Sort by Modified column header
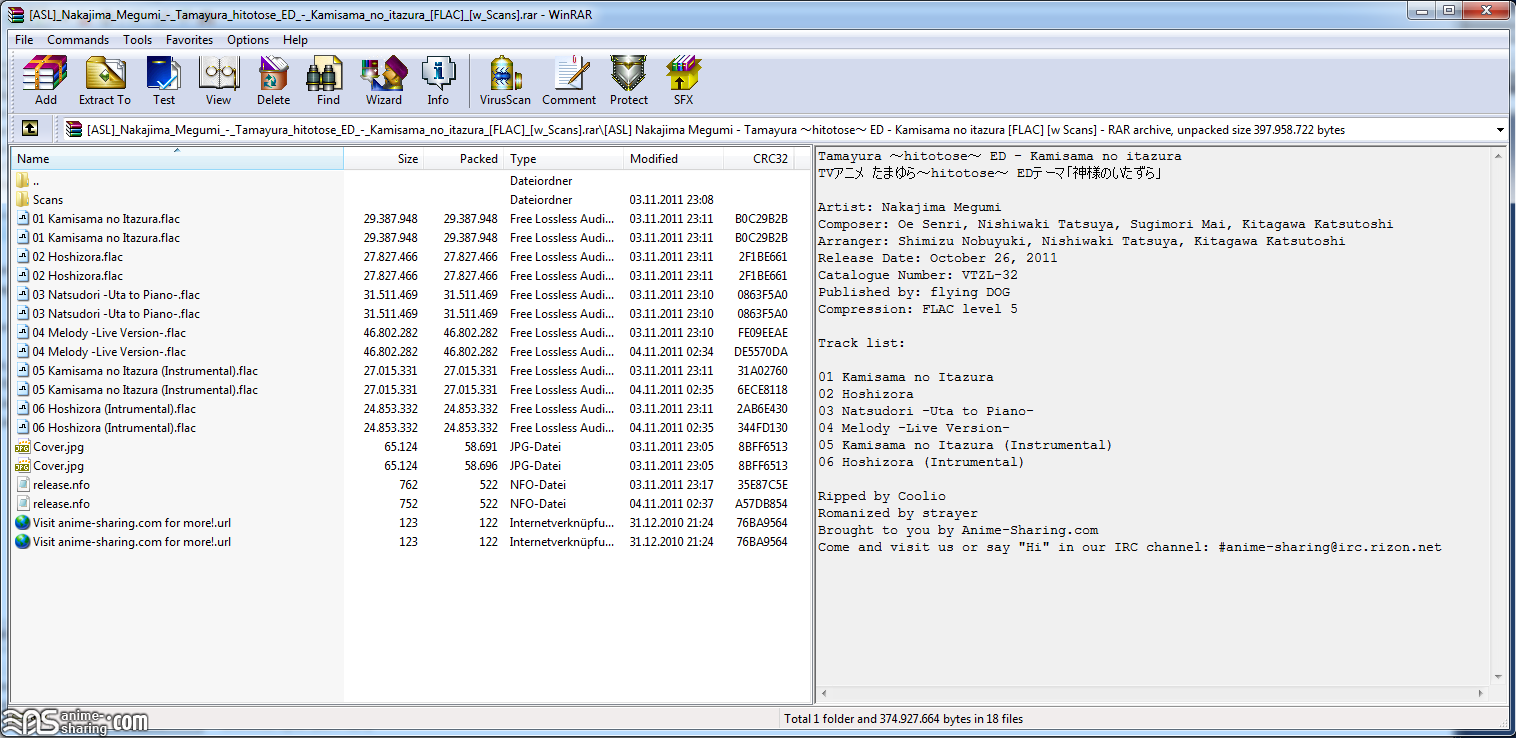 [x=674, y=159]
